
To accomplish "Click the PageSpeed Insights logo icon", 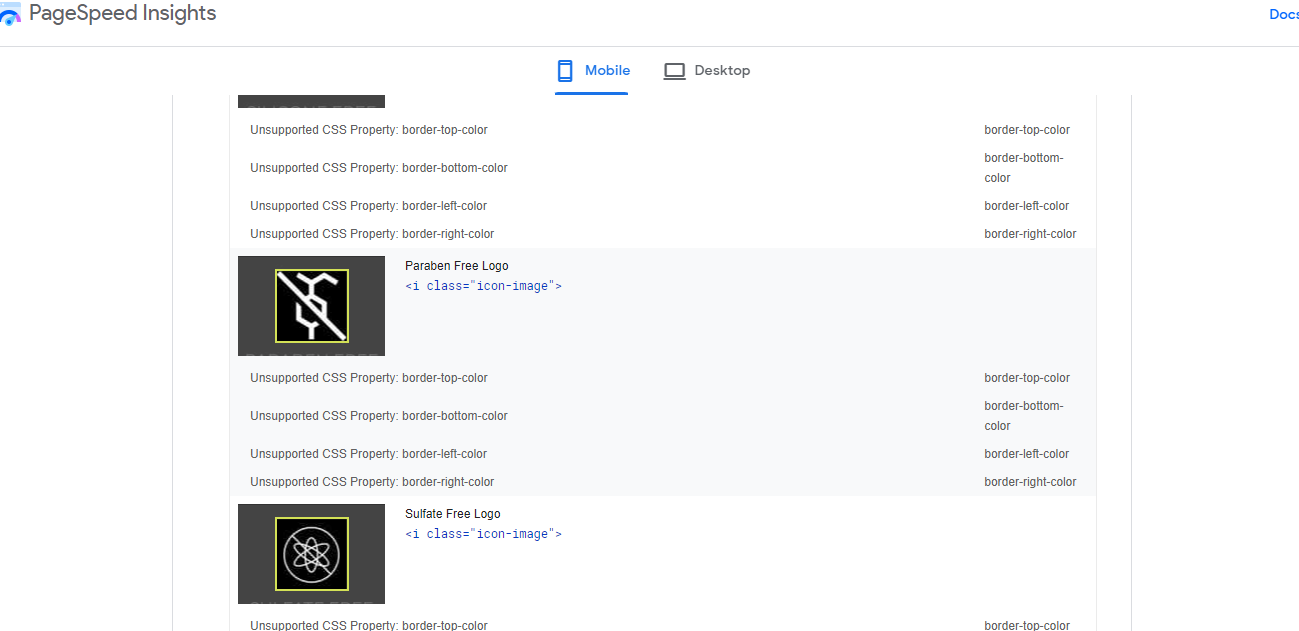I will pyautogui.click(x=10, y=14).
